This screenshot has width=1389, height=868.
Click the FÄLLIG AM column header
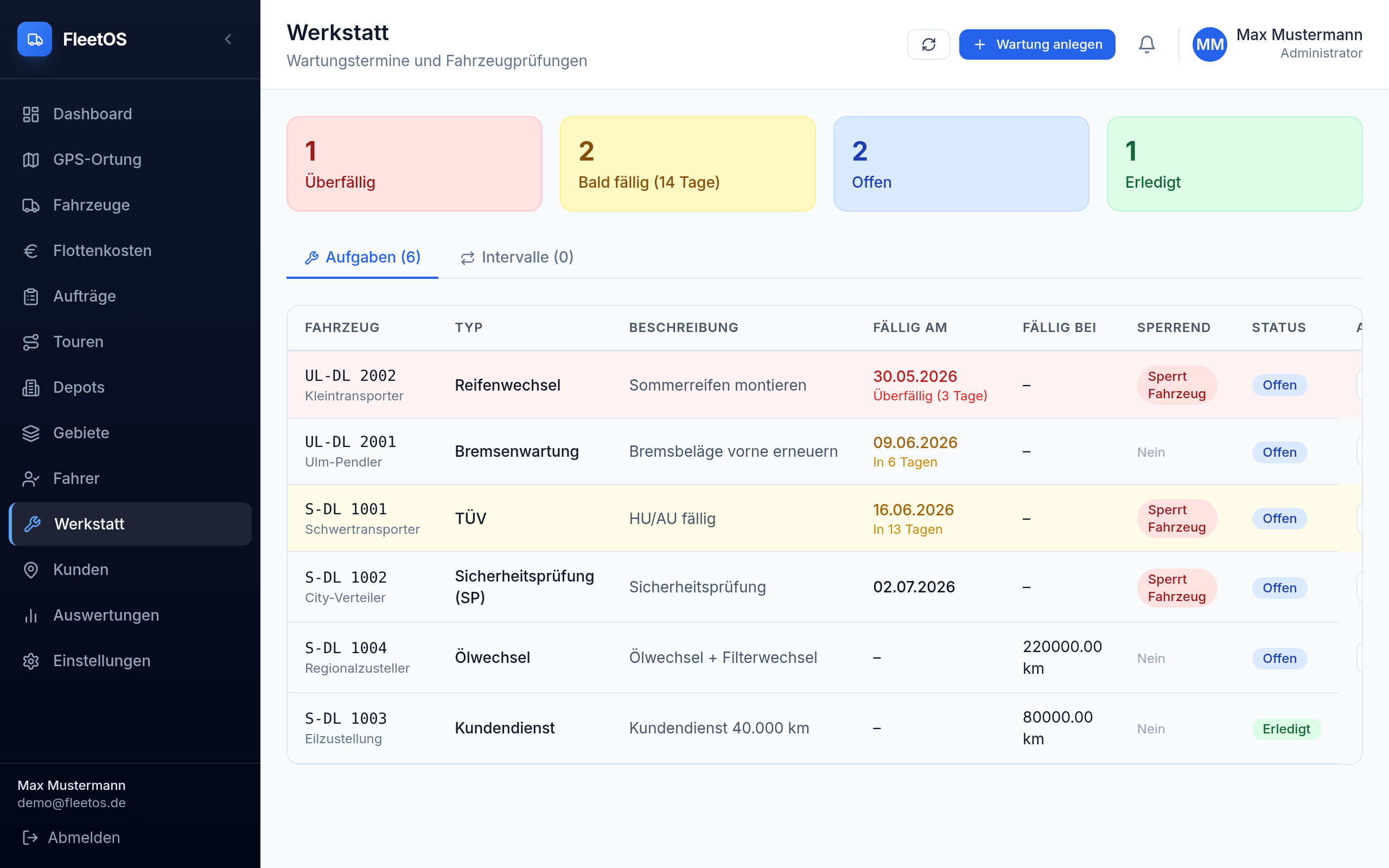910,328
